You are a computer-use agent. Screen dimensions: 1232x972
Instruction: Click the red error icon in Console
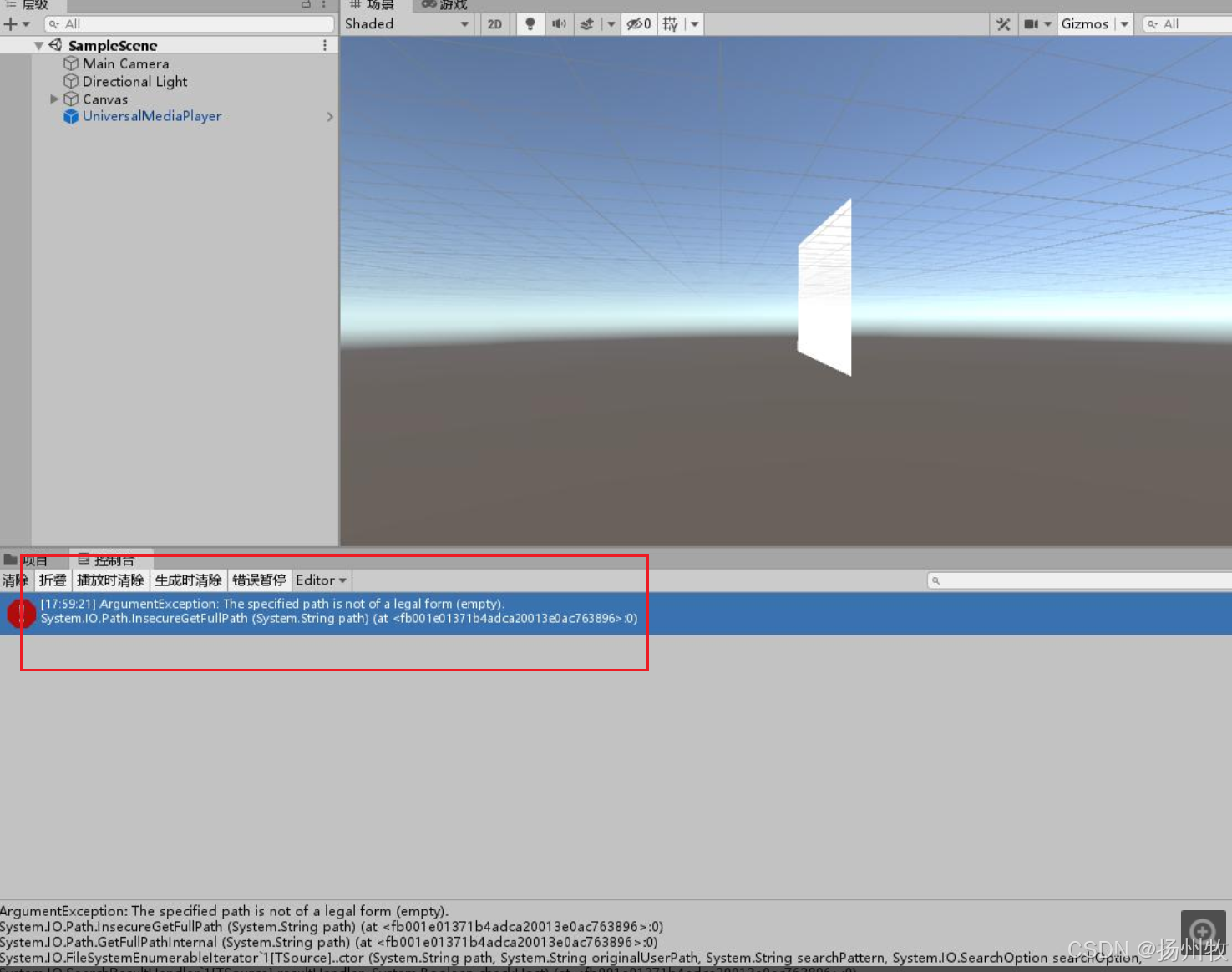tap(21, 613)
